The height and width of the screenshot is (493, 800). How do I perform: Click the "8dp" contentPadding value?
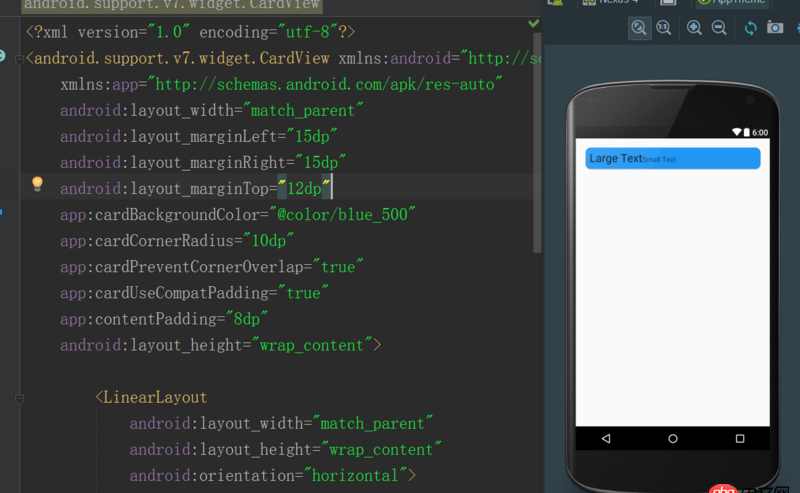(247, 319)
